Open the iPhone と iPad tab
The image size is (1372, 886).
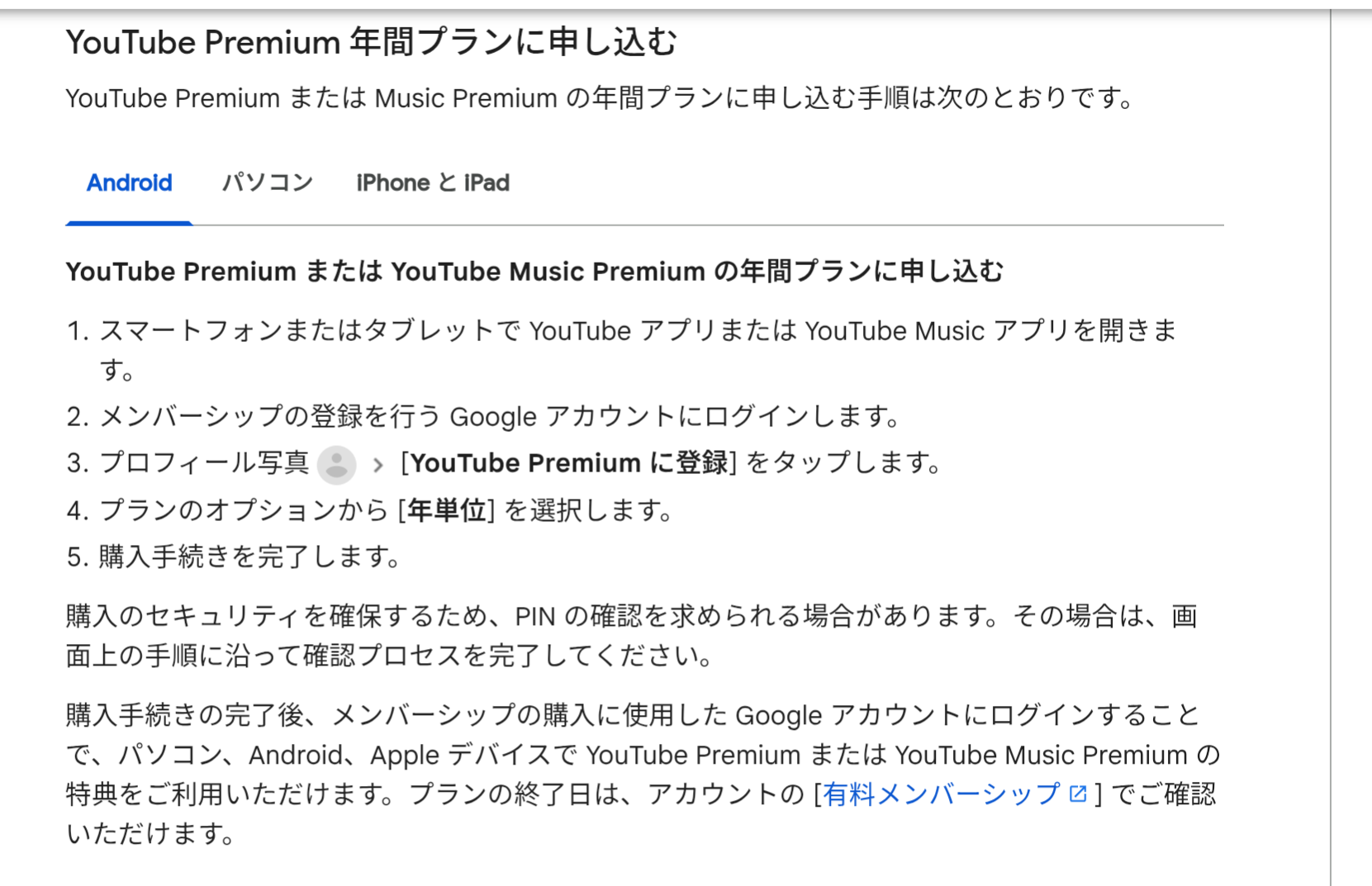coord(433,182)
